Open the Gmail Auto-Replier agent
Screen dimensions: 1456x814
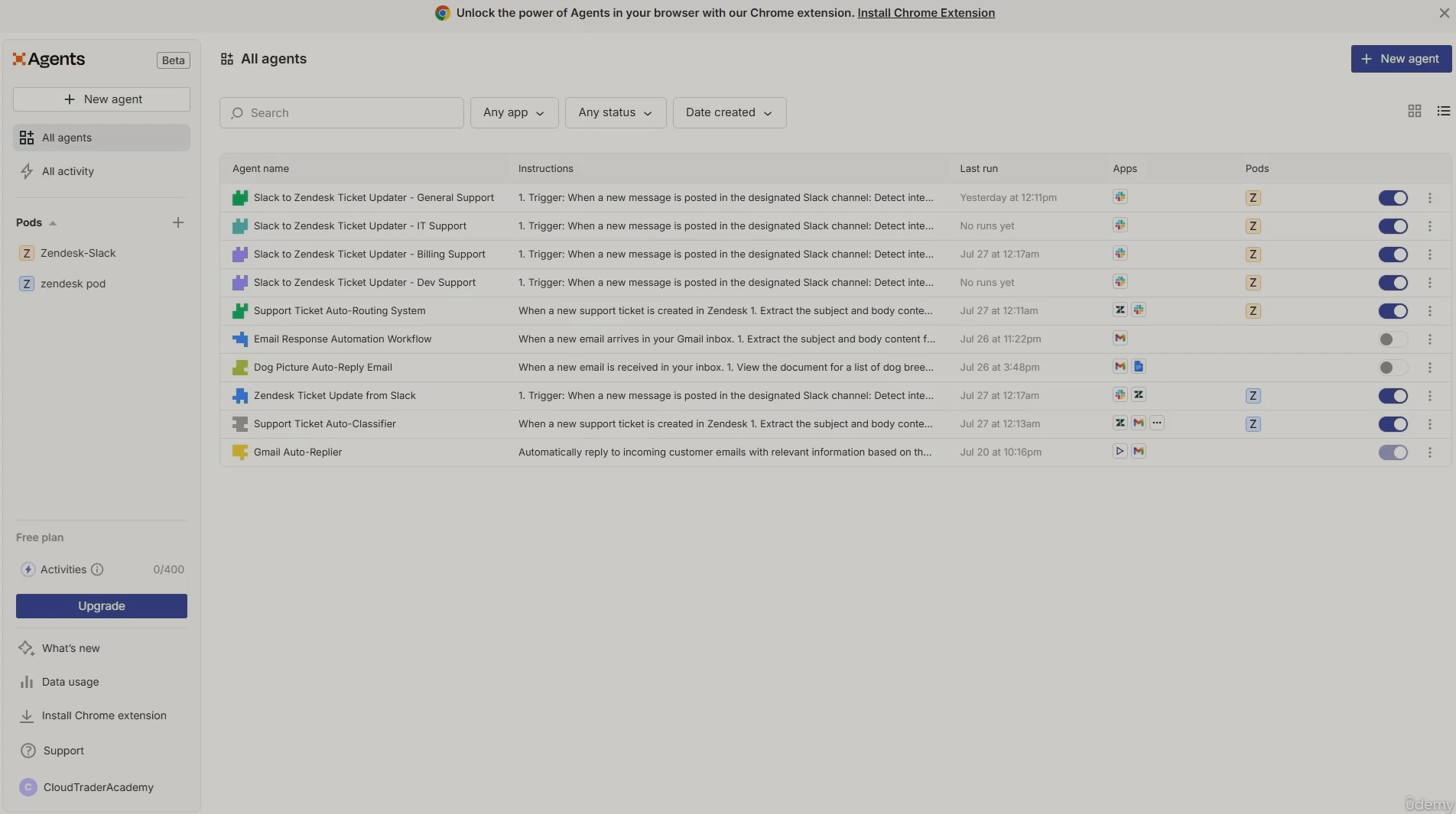click(x=297, y=452)
